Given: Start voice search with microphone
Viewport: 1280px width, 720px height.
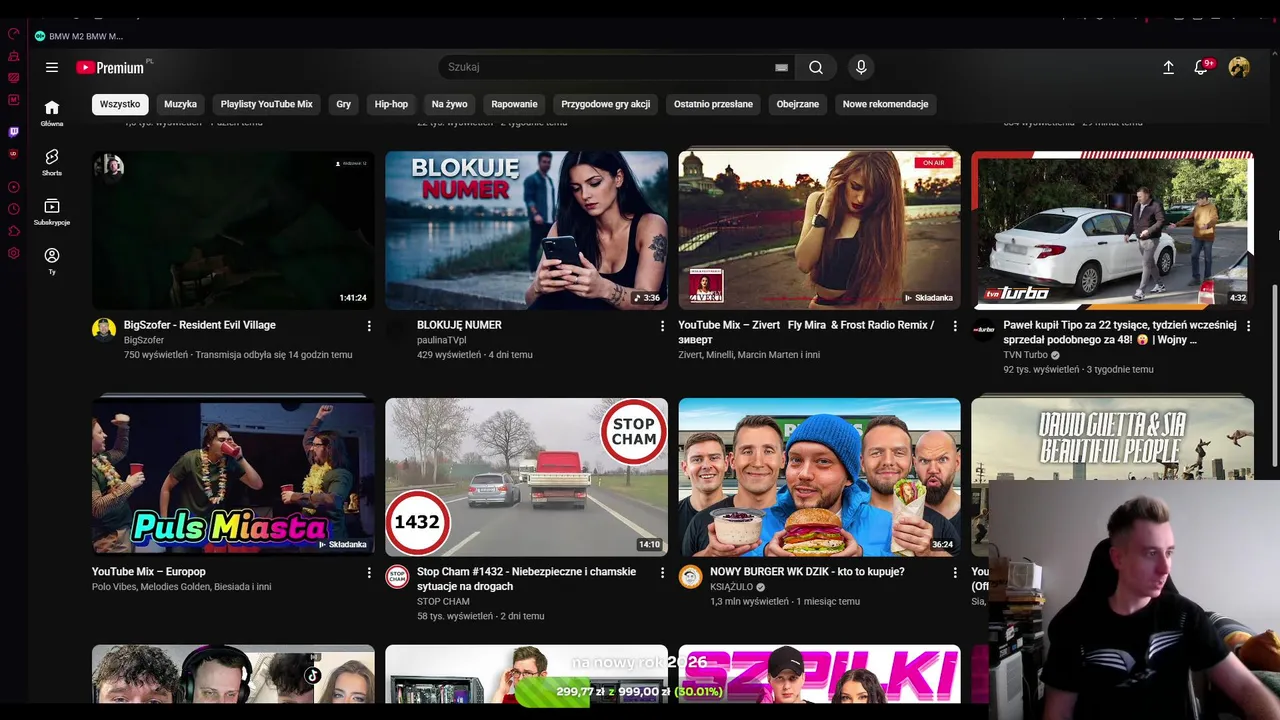Looking at the screenshot, I should click(861, 67).
